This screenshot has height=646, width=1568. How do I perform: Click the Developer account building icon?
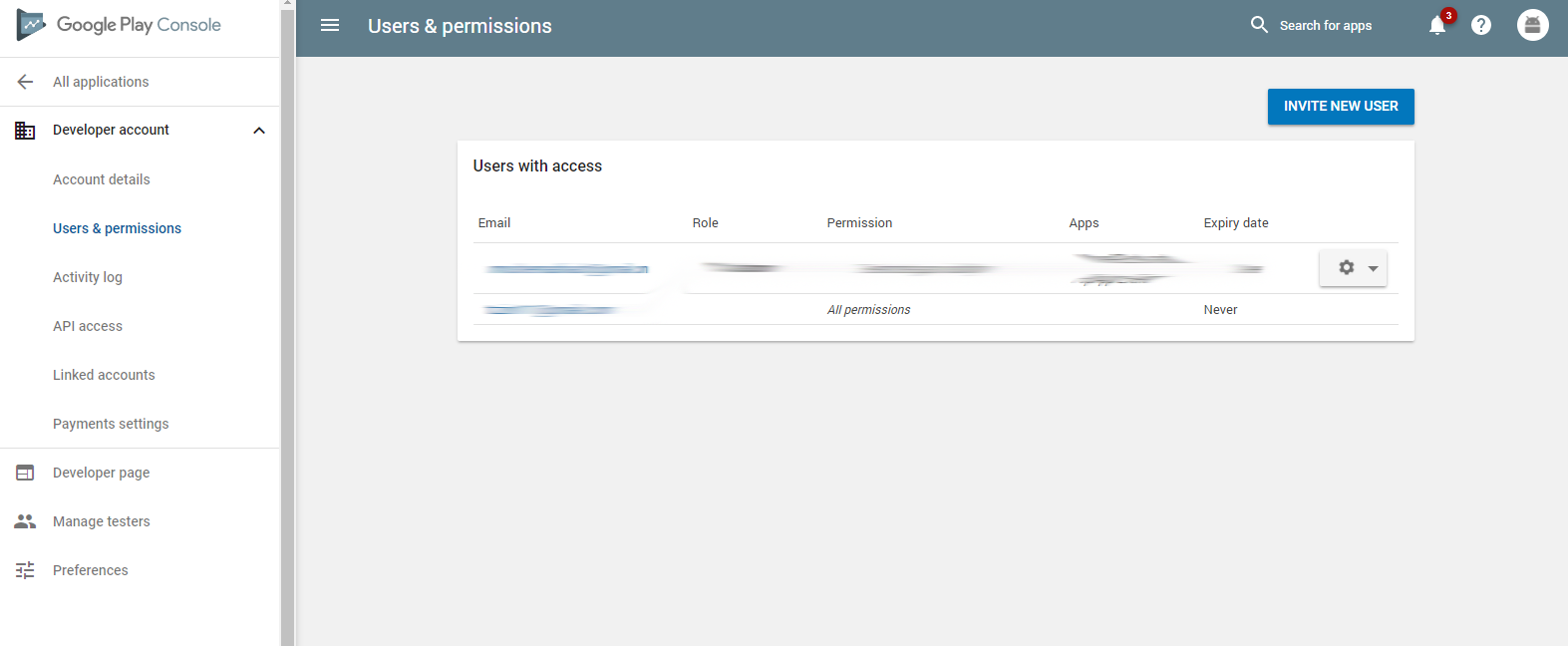coord(25,131)
